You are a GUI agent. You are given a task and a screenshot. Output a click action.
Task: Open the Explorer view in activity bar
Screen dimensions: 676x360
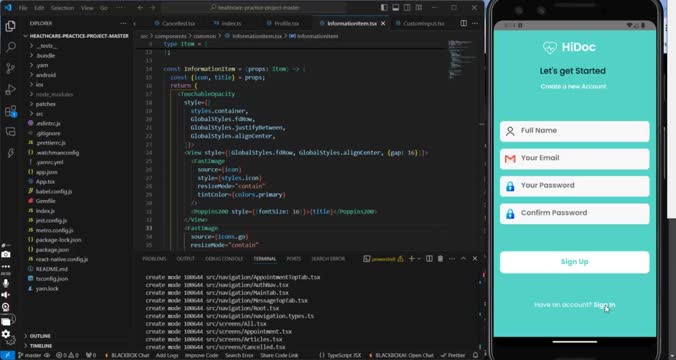10,26
